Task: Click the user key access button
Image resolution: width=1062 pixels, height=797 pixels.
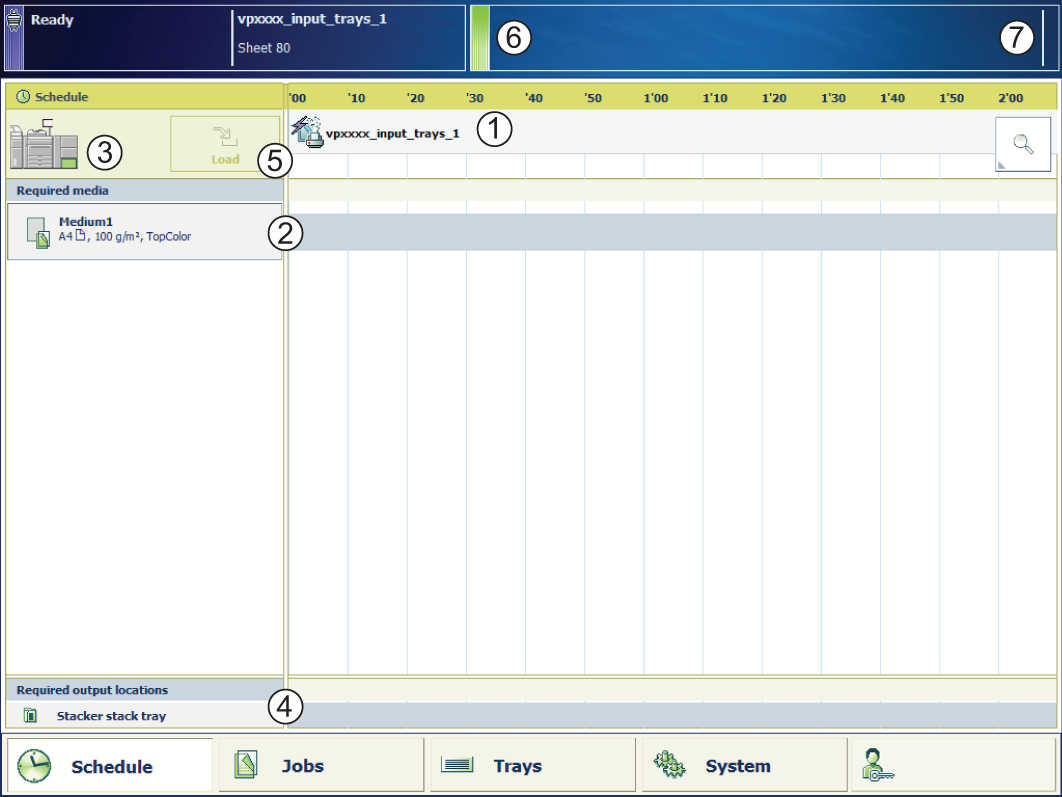Action: click(x=952, y=766)
